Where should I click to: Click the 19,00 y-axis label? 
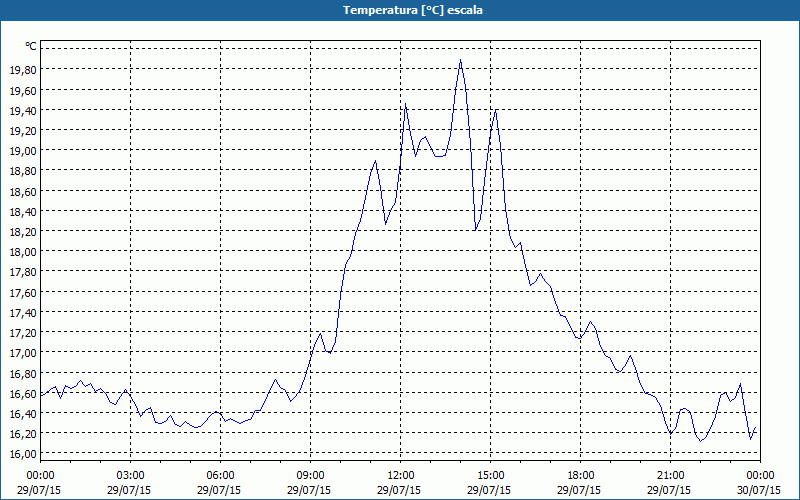coord(23,151)
